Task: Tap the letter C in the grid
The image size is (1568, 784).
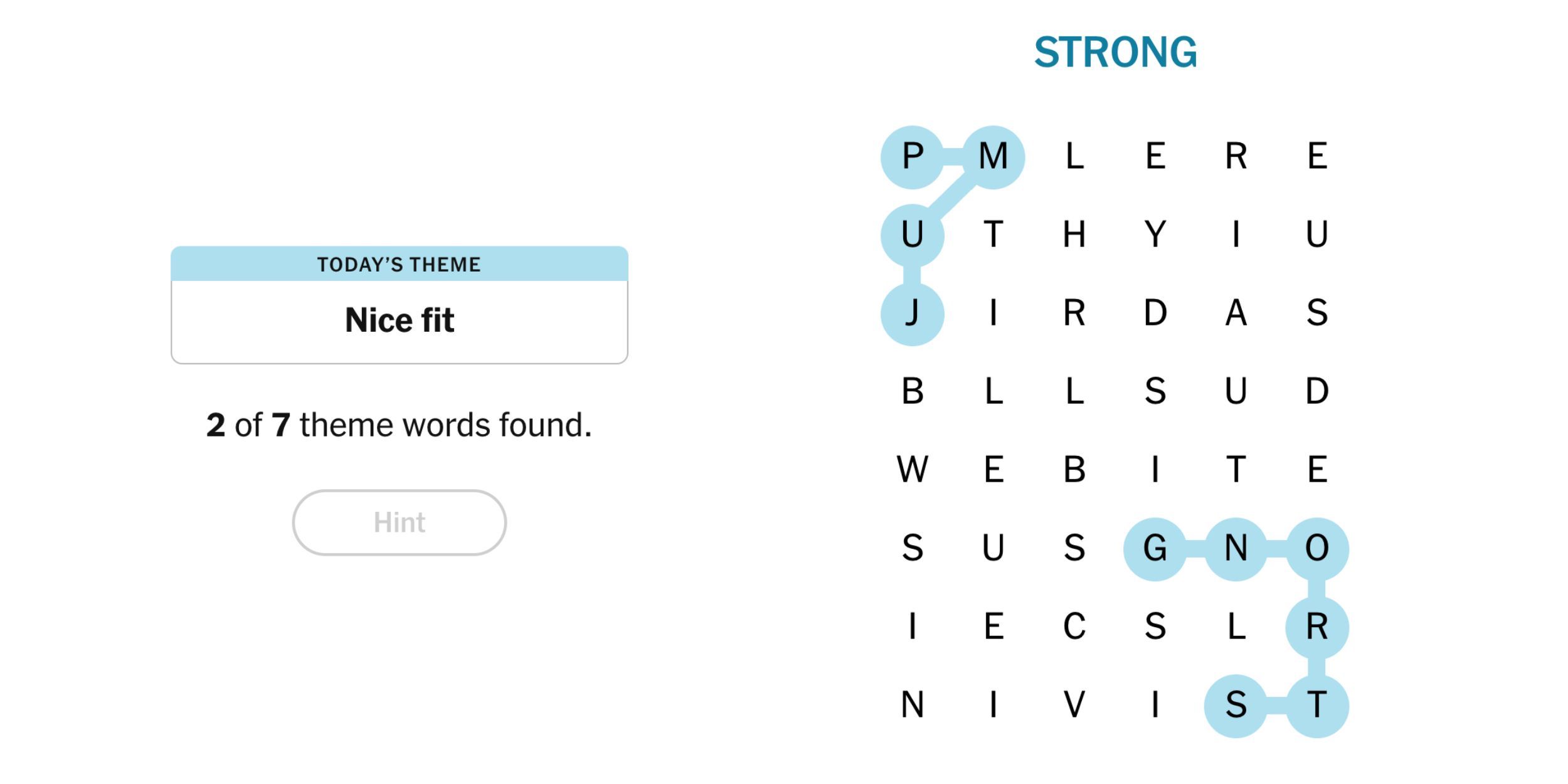Action: [x=1074, y=627]
